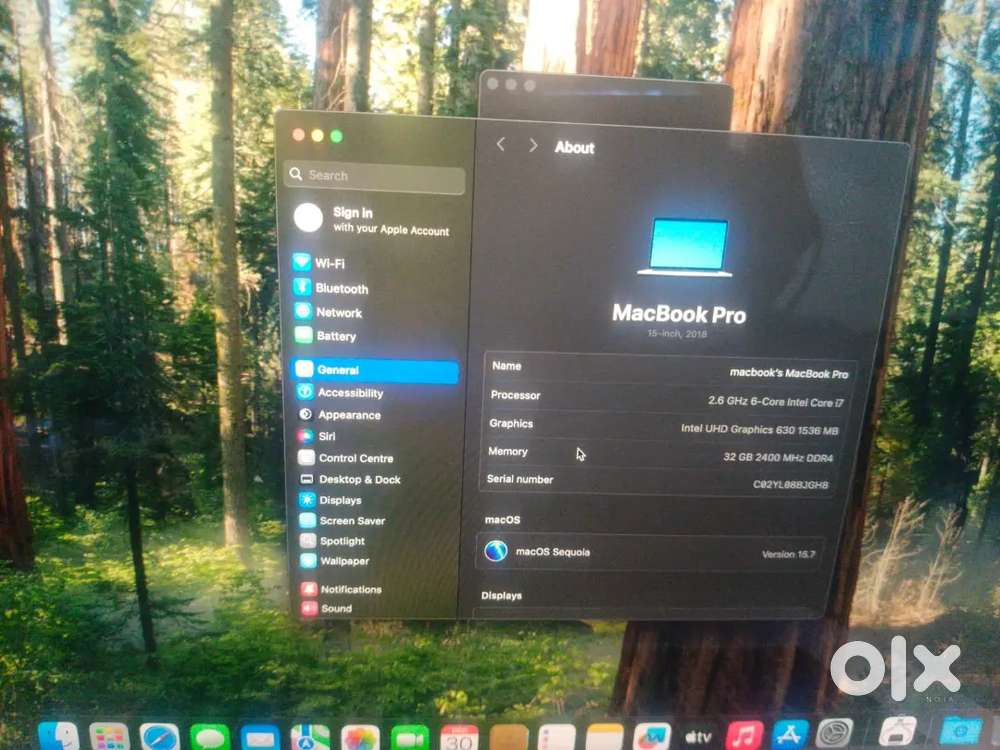Open Screen Saver settings

pyautogui.click(x=351, y=521)
